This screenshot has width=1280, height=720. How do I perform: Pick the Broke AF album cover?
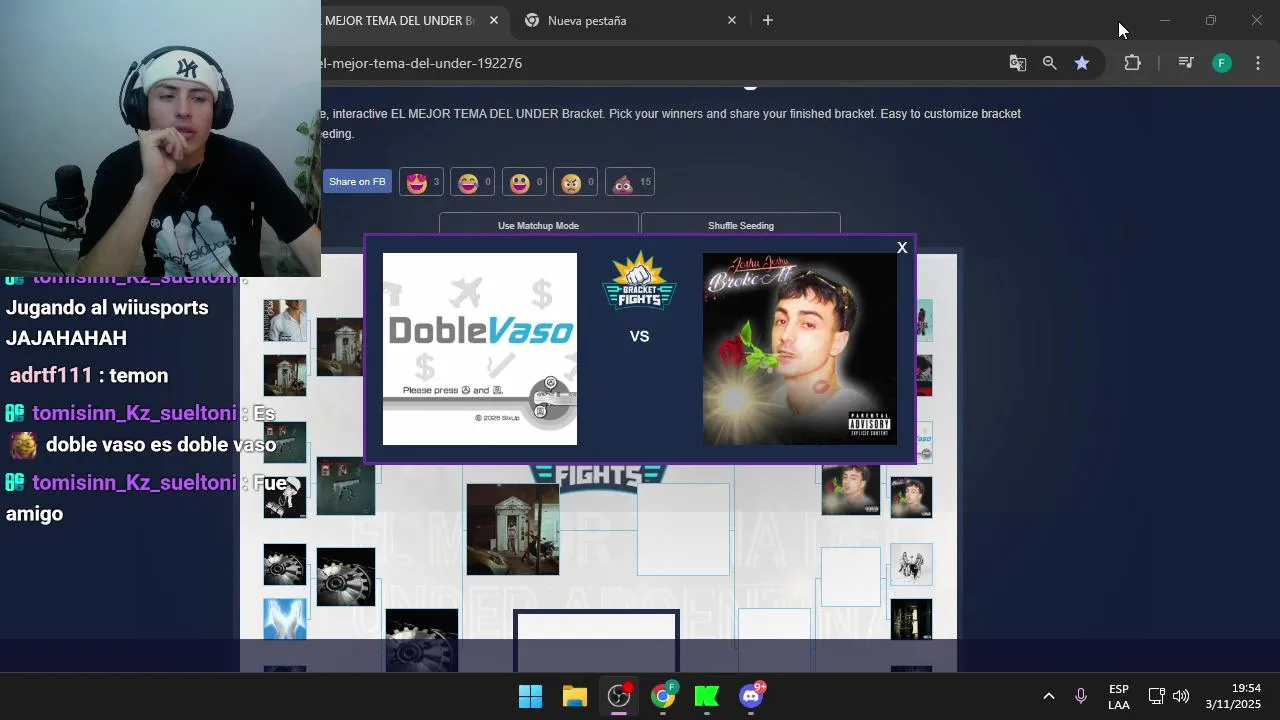800,349
